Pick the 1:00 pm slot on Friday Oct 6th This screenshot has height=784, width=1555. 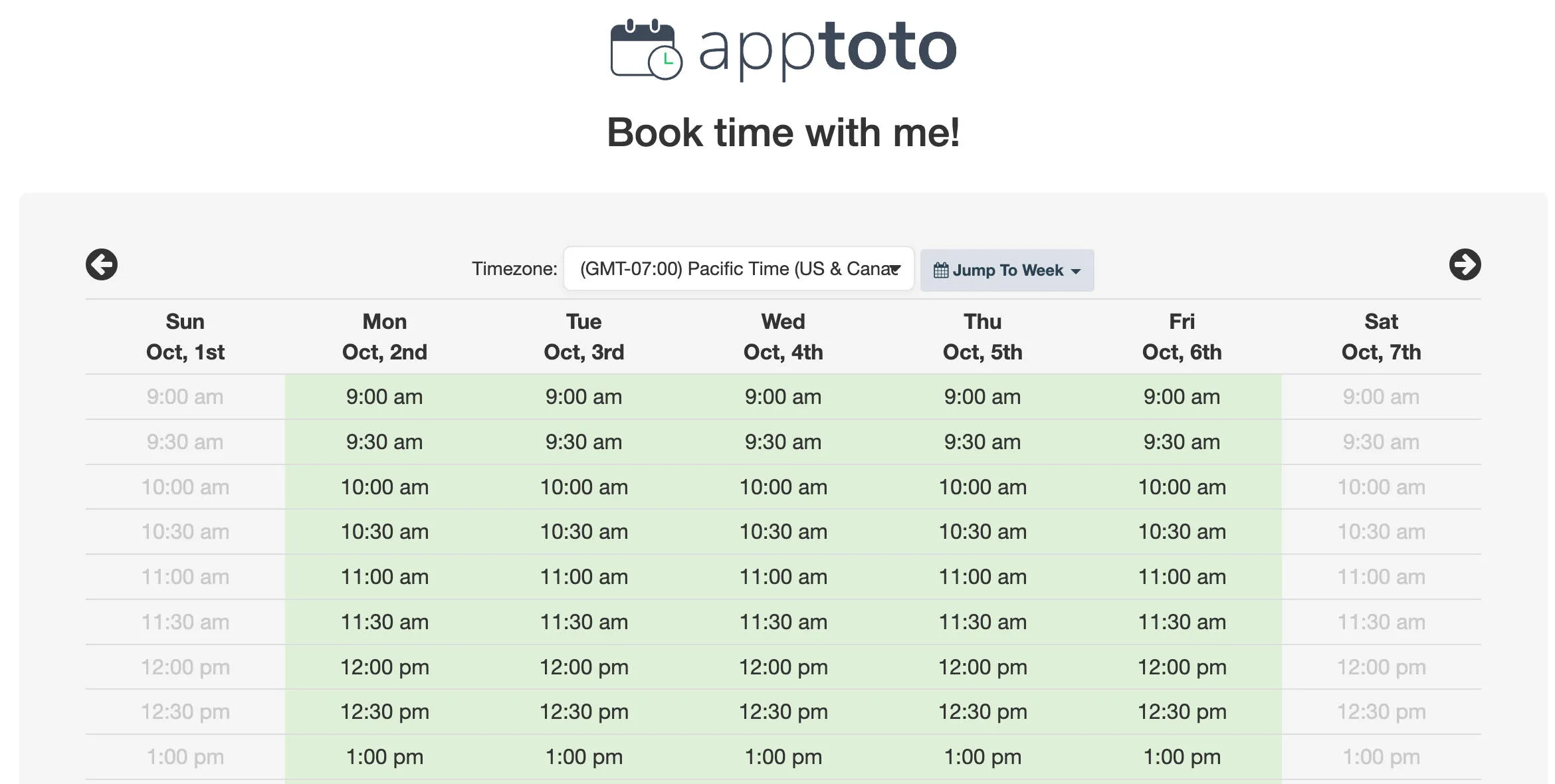[x=1182, y=757]
